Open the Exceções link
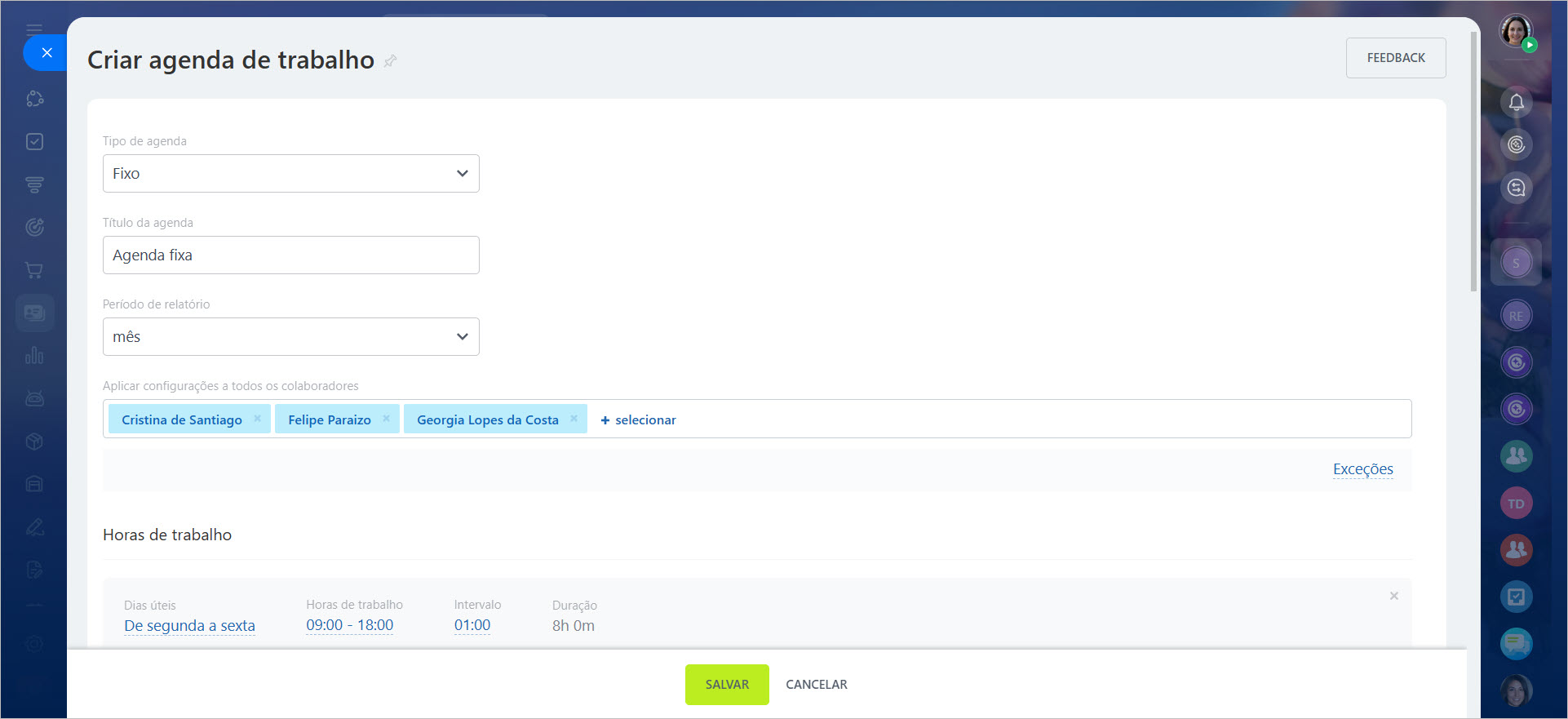 click(1362, 469)
